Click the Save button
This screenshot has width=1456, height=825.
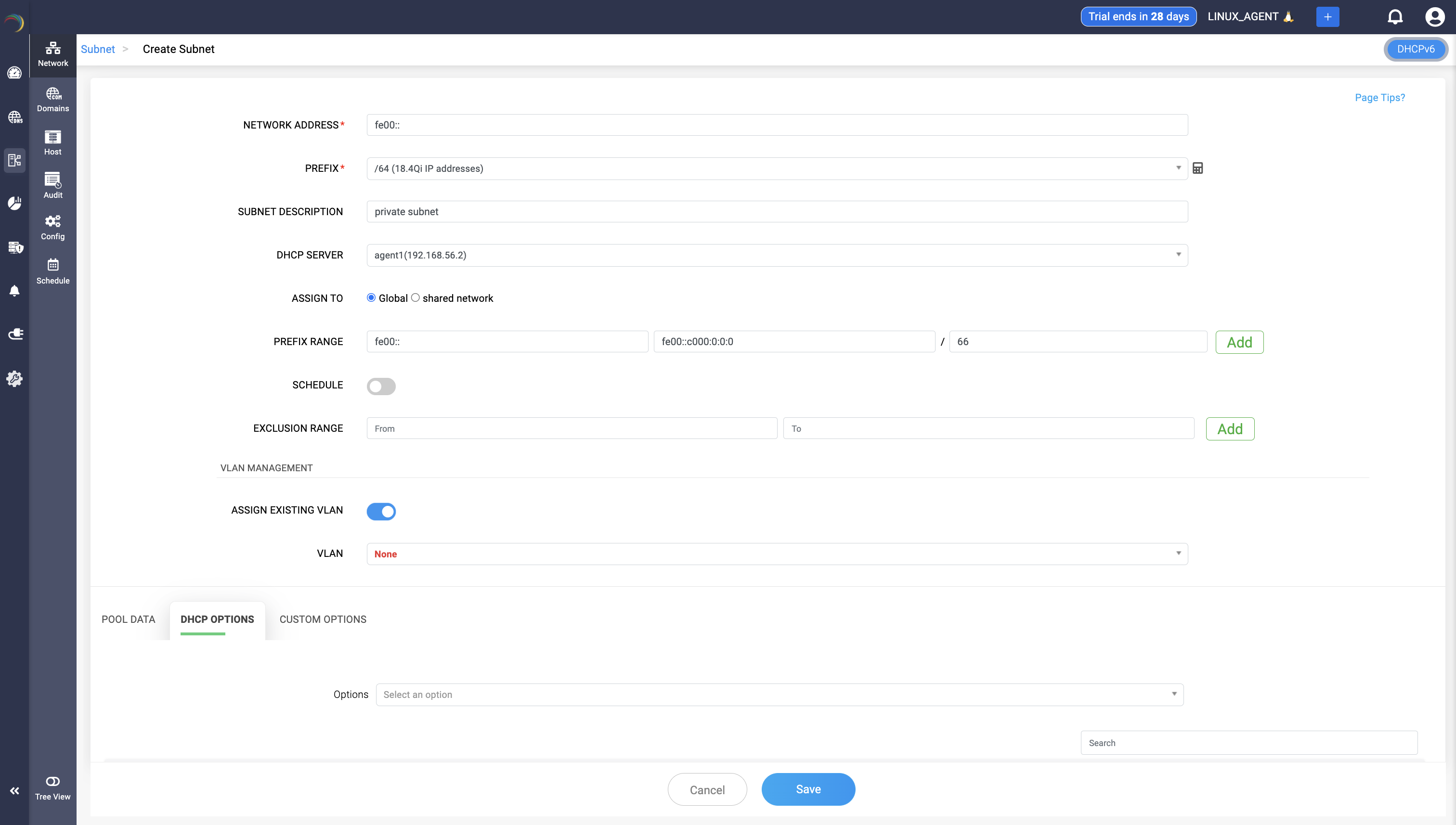coord(807,789)
